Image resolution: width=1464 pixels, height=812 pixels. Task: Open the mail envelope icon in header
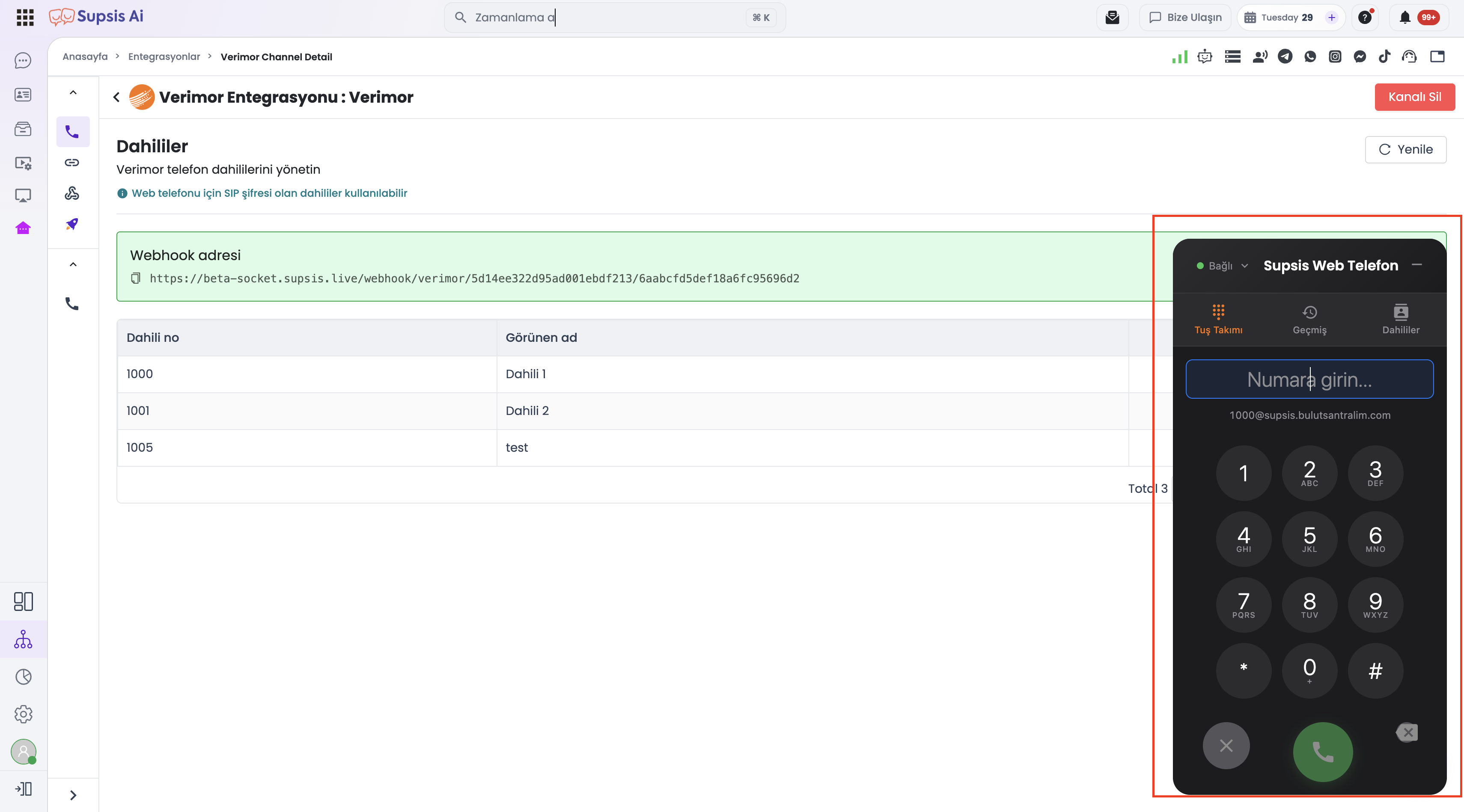pos(1112,18)
